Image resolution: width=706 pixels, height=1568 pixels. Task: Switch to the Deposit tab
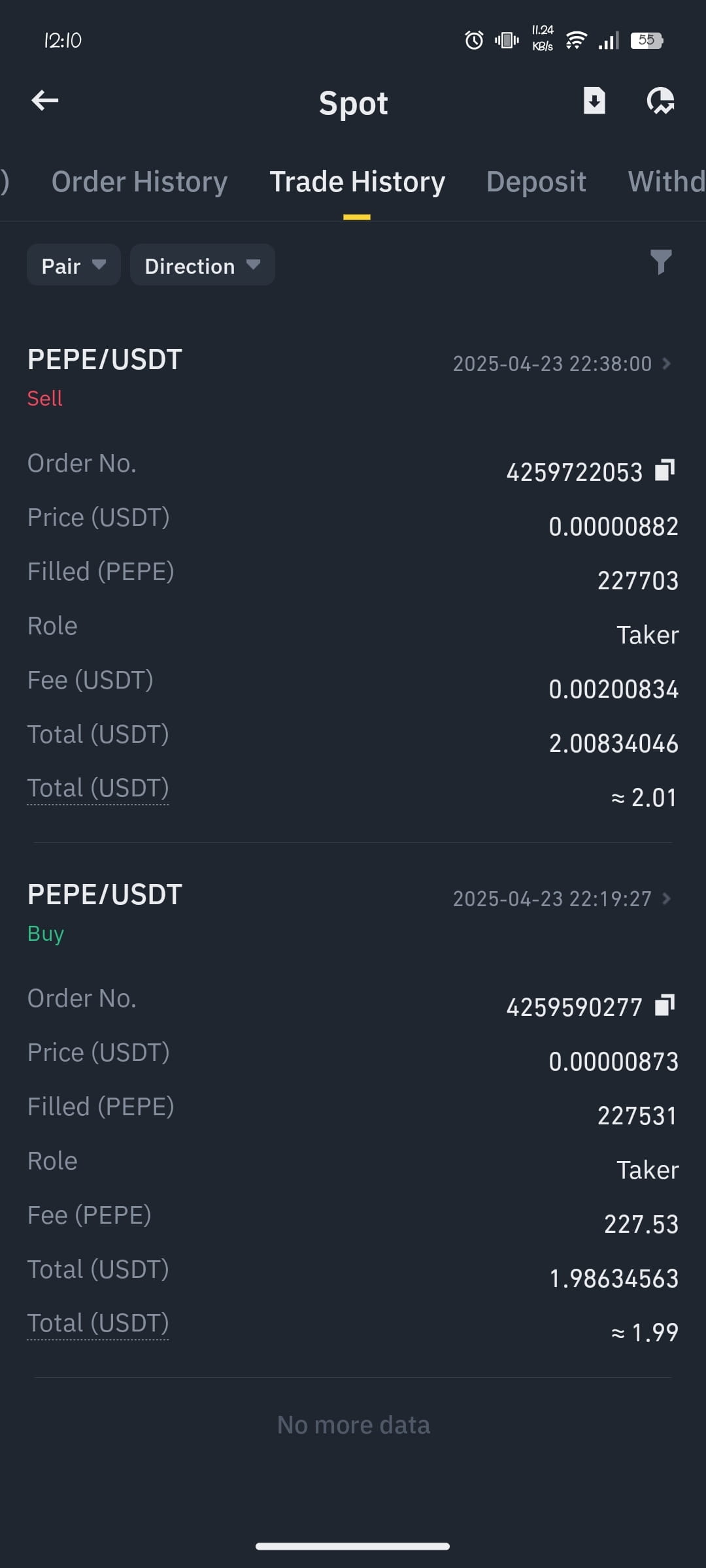(536, 182)
